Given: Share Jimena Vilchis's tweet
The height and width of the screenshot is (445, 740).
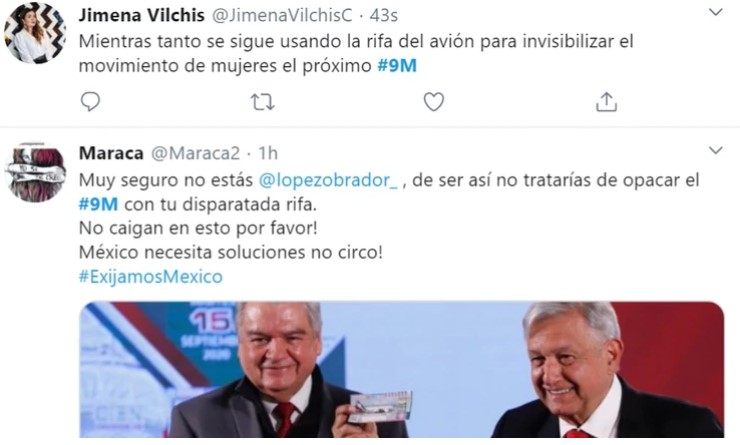Looking at the screenshot, I should pyautogui.click(x=606, y=101).
